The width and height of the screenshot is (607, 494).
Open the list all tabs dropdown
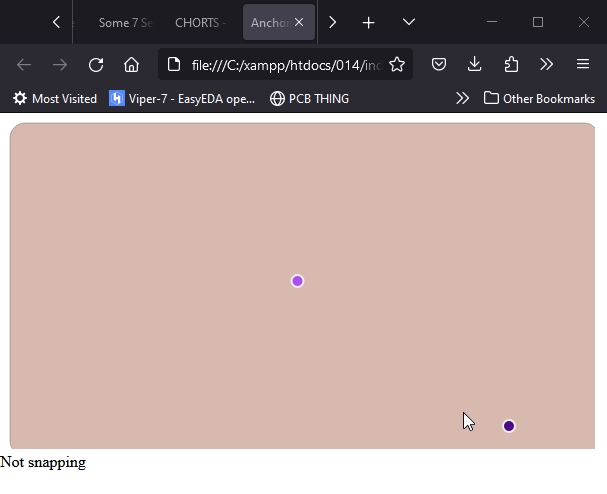pos(409,22)
